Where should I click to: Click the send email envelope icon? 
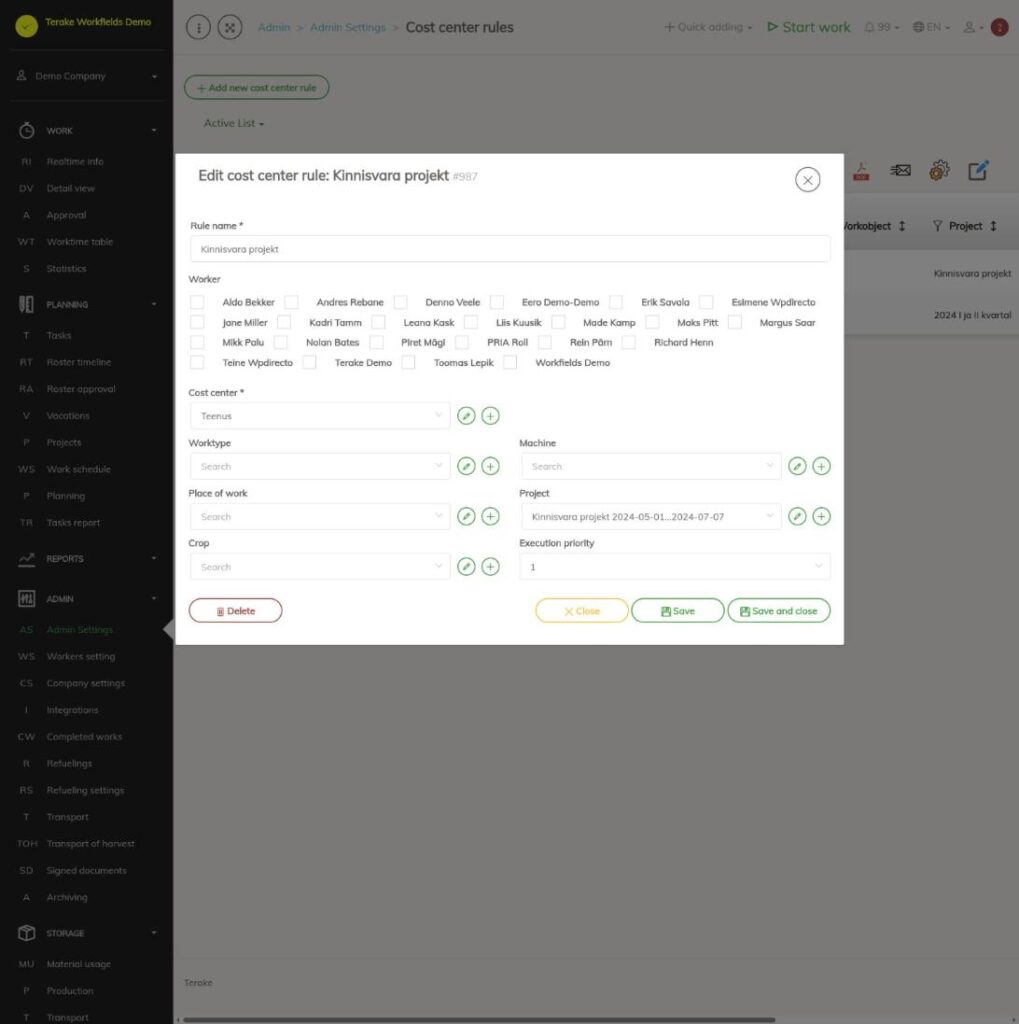(900, 170)
